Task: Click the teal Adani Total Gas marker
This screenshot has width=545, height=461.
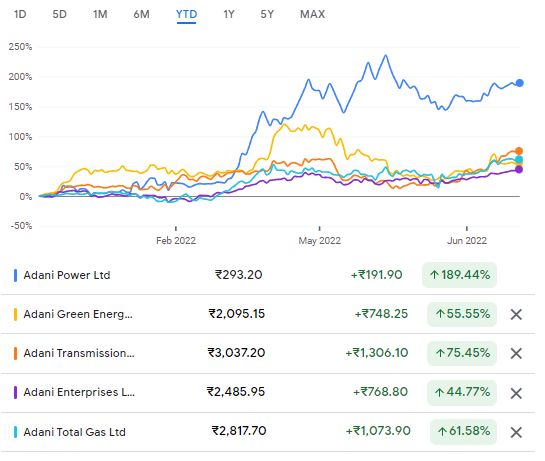Action: tap(15, 432)
